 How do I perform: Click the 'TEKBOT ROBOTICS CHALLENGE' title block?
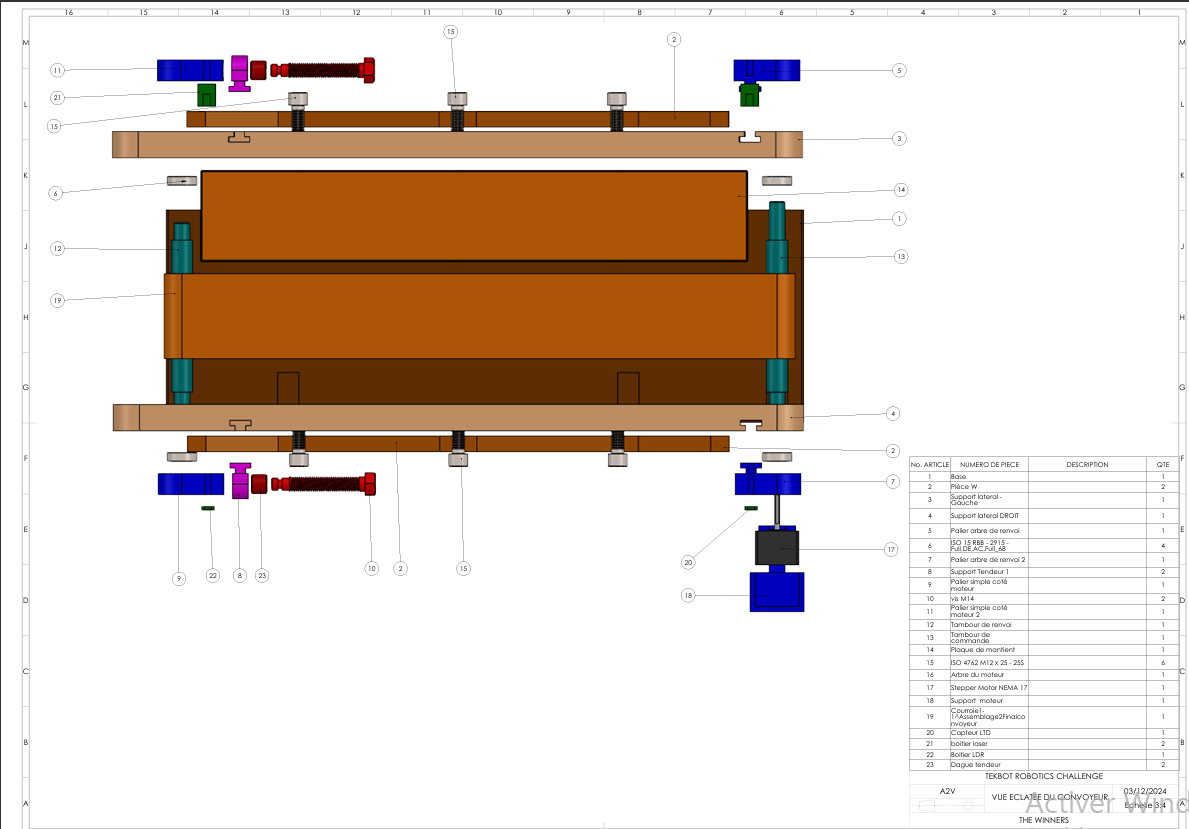1043,776
